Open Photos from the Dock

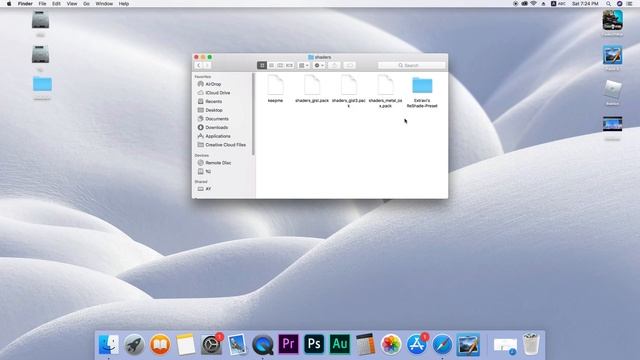(x=391, y=344)
